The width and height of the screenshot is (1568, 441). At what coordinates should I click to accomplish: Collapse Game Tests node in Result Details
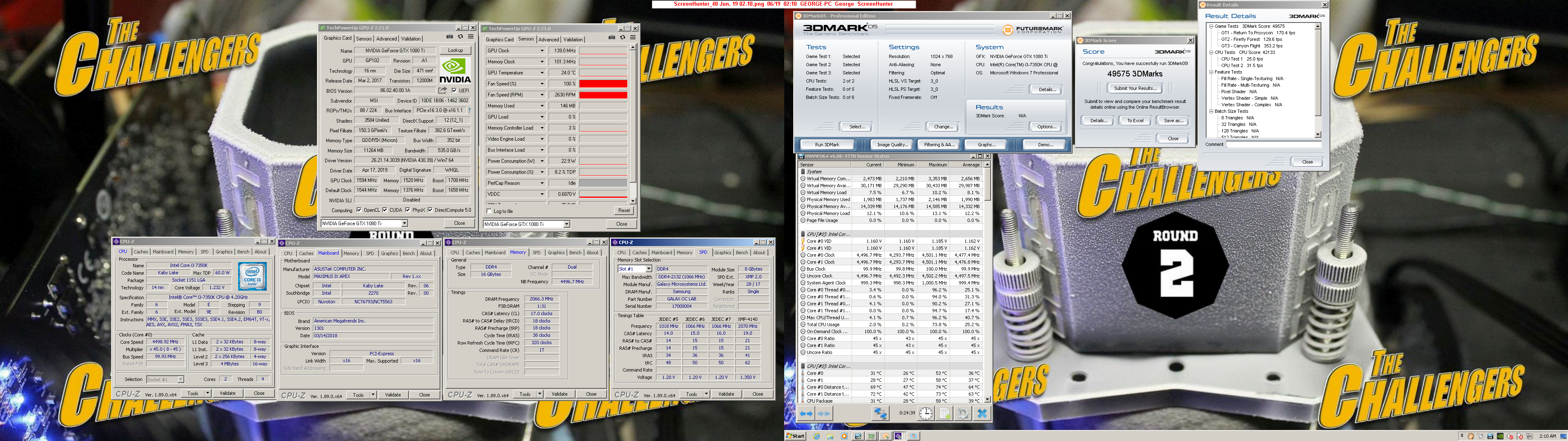(1211, 26)
